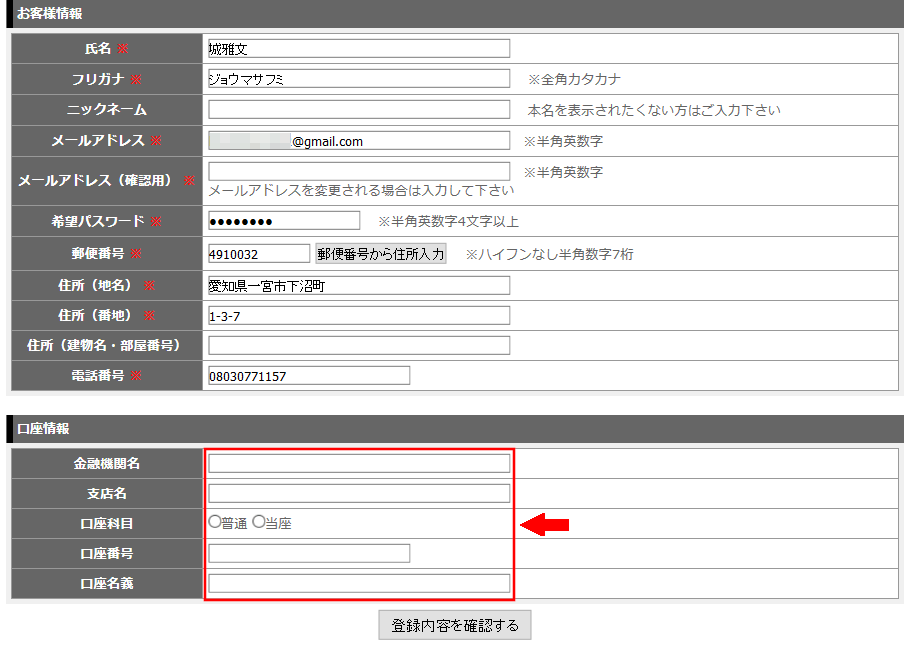
Task: Click the 電話番号 field showing 08030771157
Action: 309,375
